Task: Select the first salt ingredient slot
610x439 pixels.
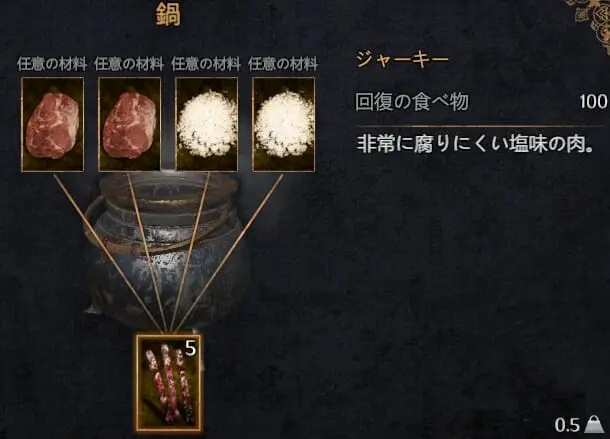Action: point(207,124)
